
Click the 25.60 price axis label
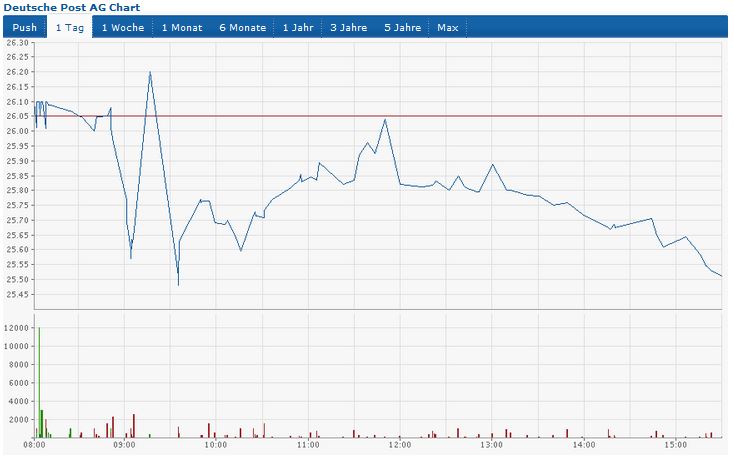[17, 250]
